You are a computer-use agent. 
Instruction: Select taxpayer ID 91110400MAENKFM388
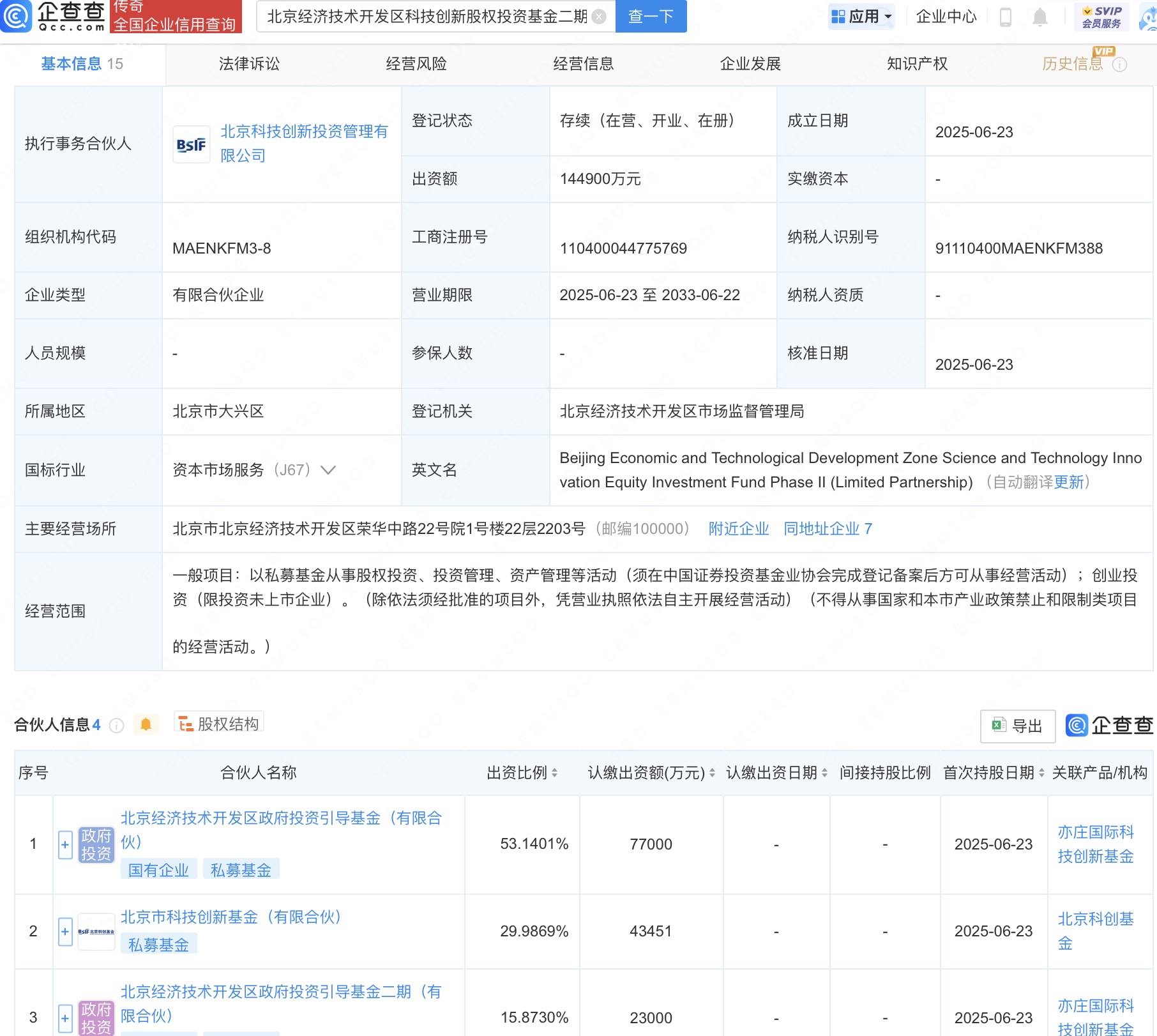click(x=1019, y=248)
